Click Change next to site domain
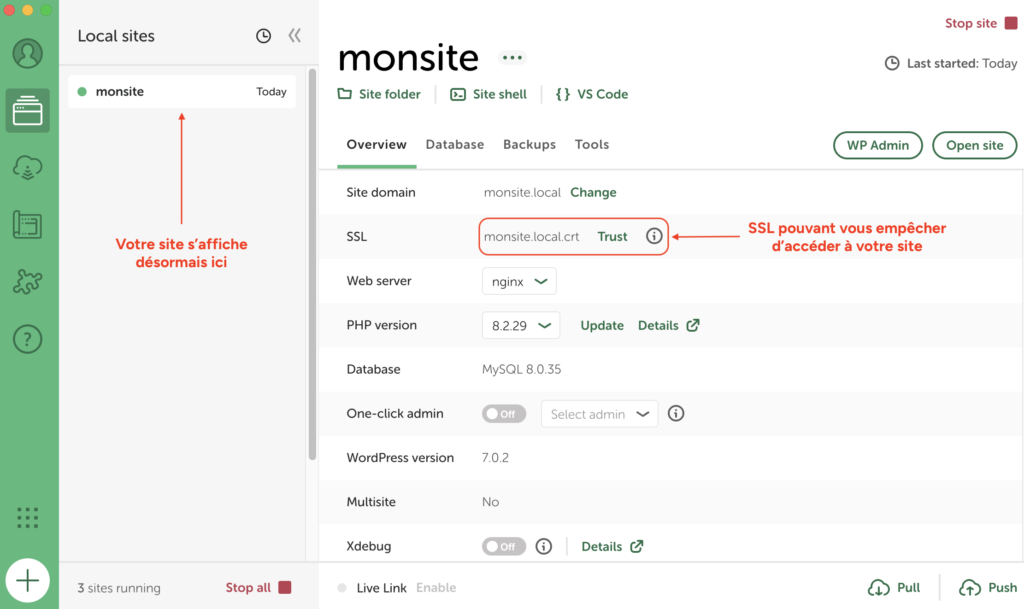Screen dimensions: 1024x609 (593, 193)
